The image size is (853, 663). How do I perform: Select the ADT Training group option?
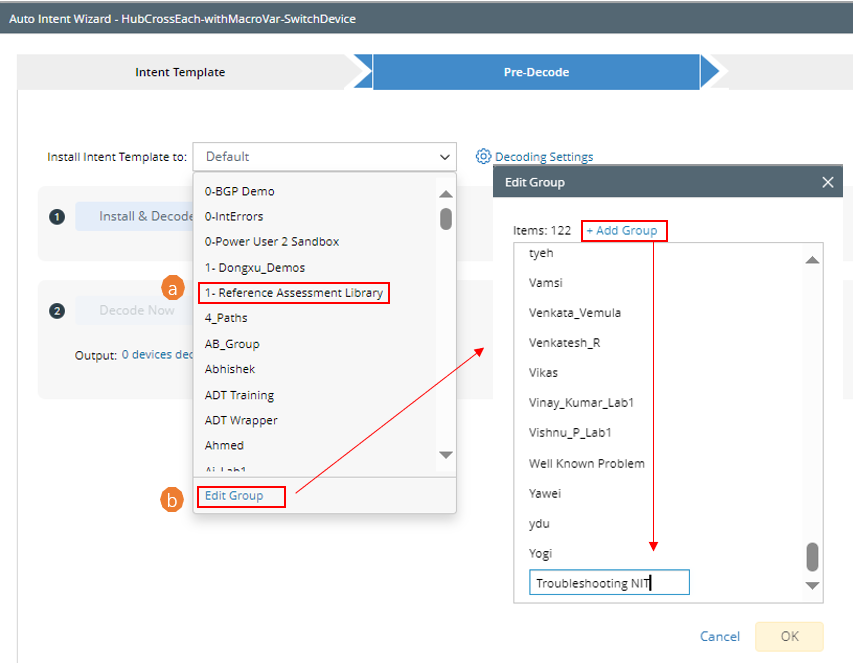tap(239, 395)
